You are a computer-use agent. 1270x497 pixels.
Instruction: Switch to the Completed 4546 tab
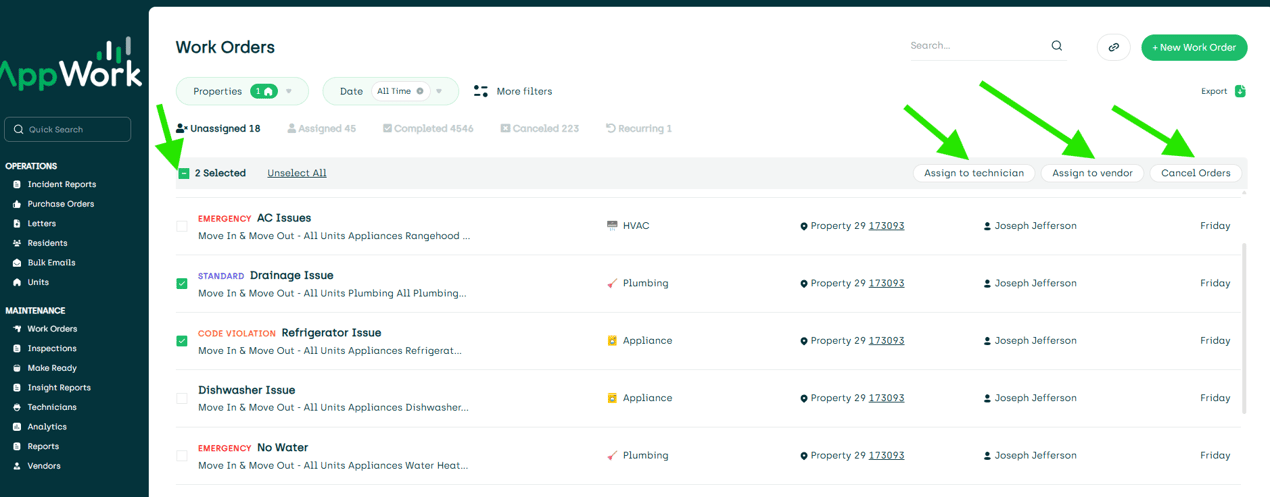click(428, 128)
